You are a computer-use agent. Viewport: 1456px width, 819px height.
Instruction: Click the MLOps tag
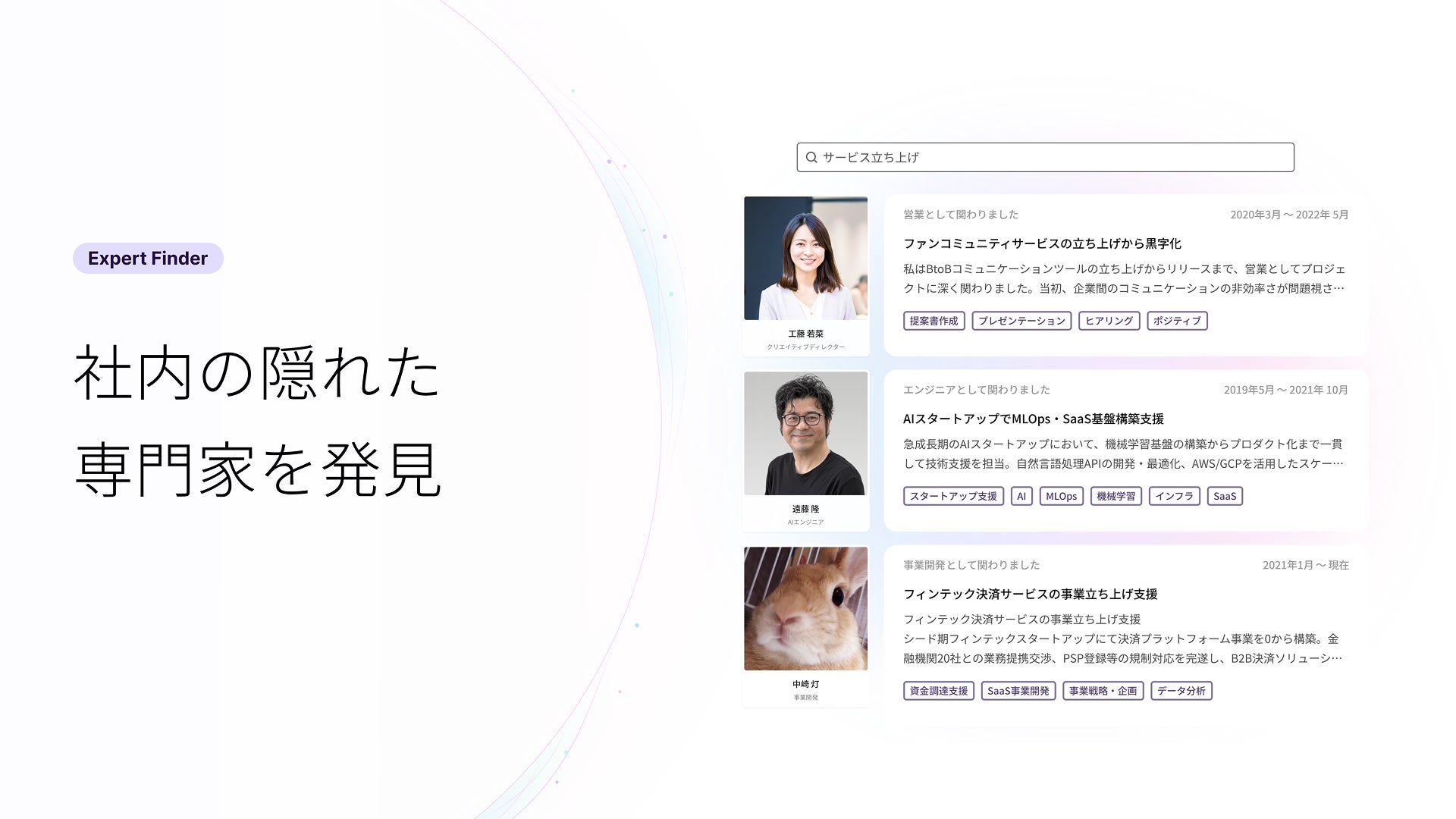[1061, 496]
